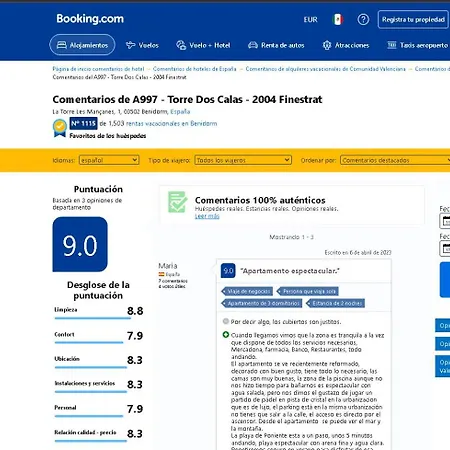Viewport: 450px width, 450px height.
Task: Click the Booking.com logo
Action: click(90, 19)
